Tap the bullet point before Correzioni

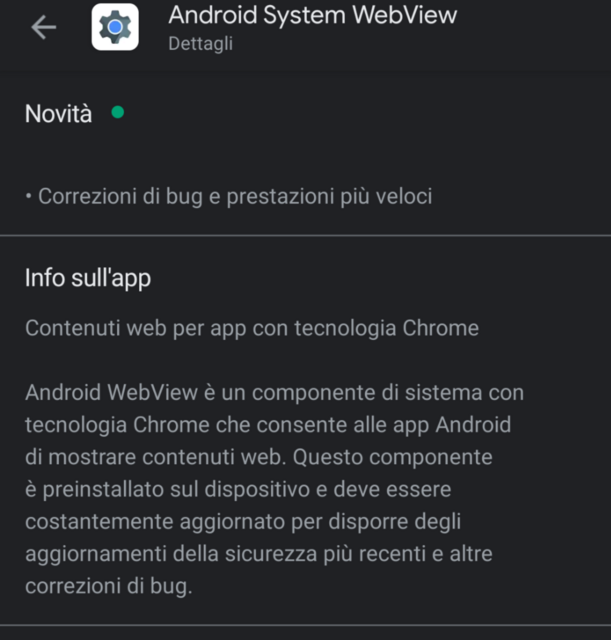pyautogui.click(x=28, y=197)
